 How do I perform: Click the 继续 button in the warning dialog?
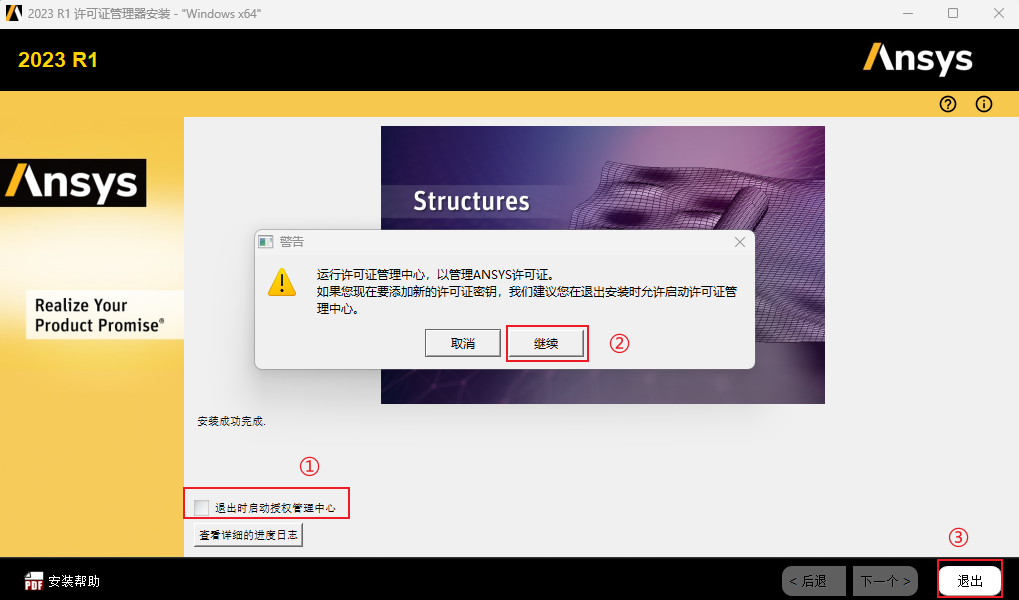pyautogui.click(x=546, y=343)
